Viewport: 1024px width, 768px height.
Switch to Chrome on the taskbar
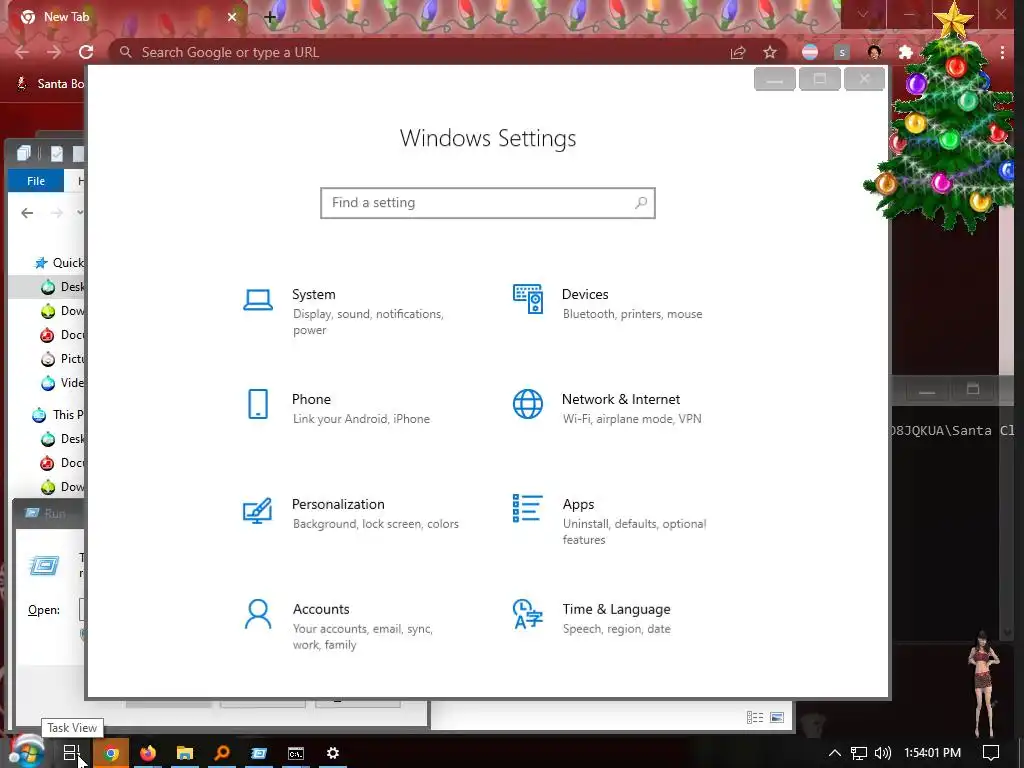[111, 753]
